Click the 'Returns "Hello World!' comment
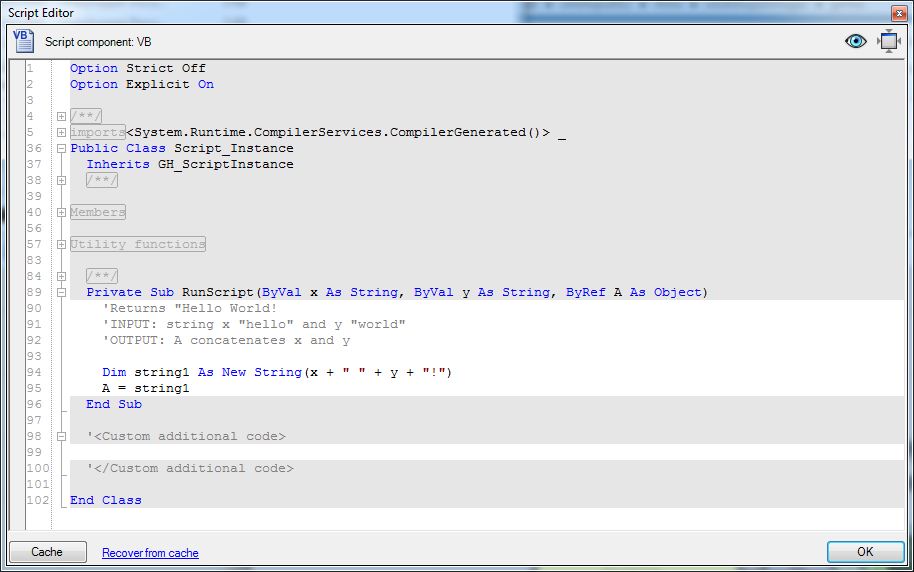The height and width of the screenshot is (572, 914). [x=189, y=308]
